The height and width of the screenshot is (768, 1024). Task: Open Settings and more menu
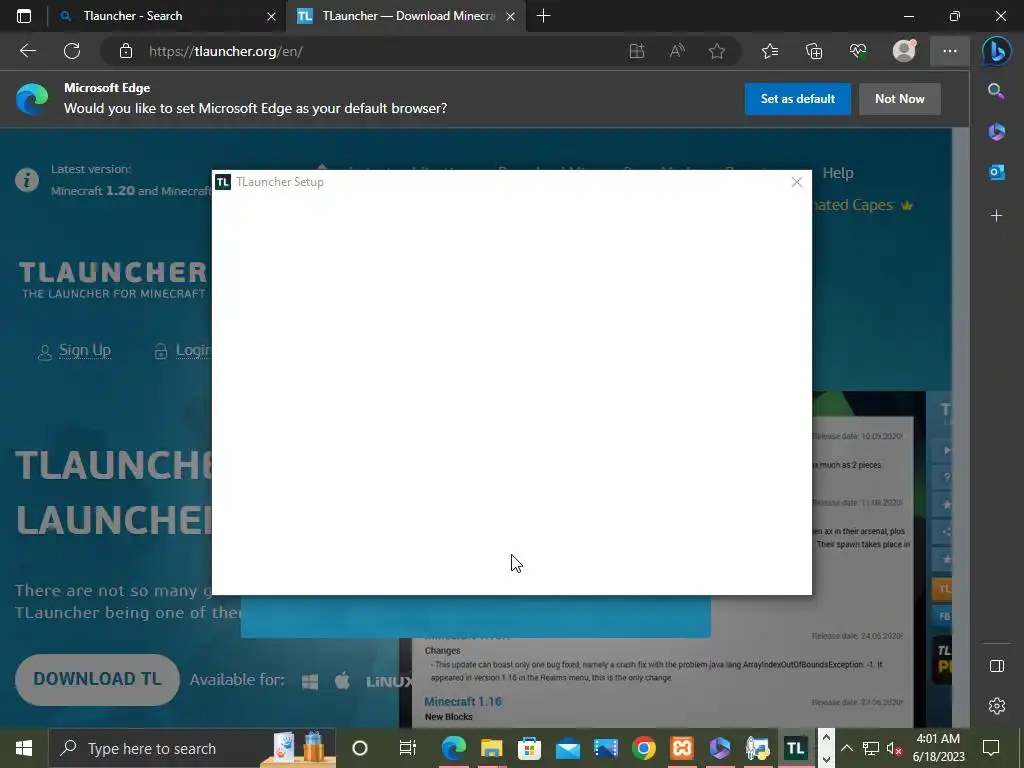click(950, 51)
